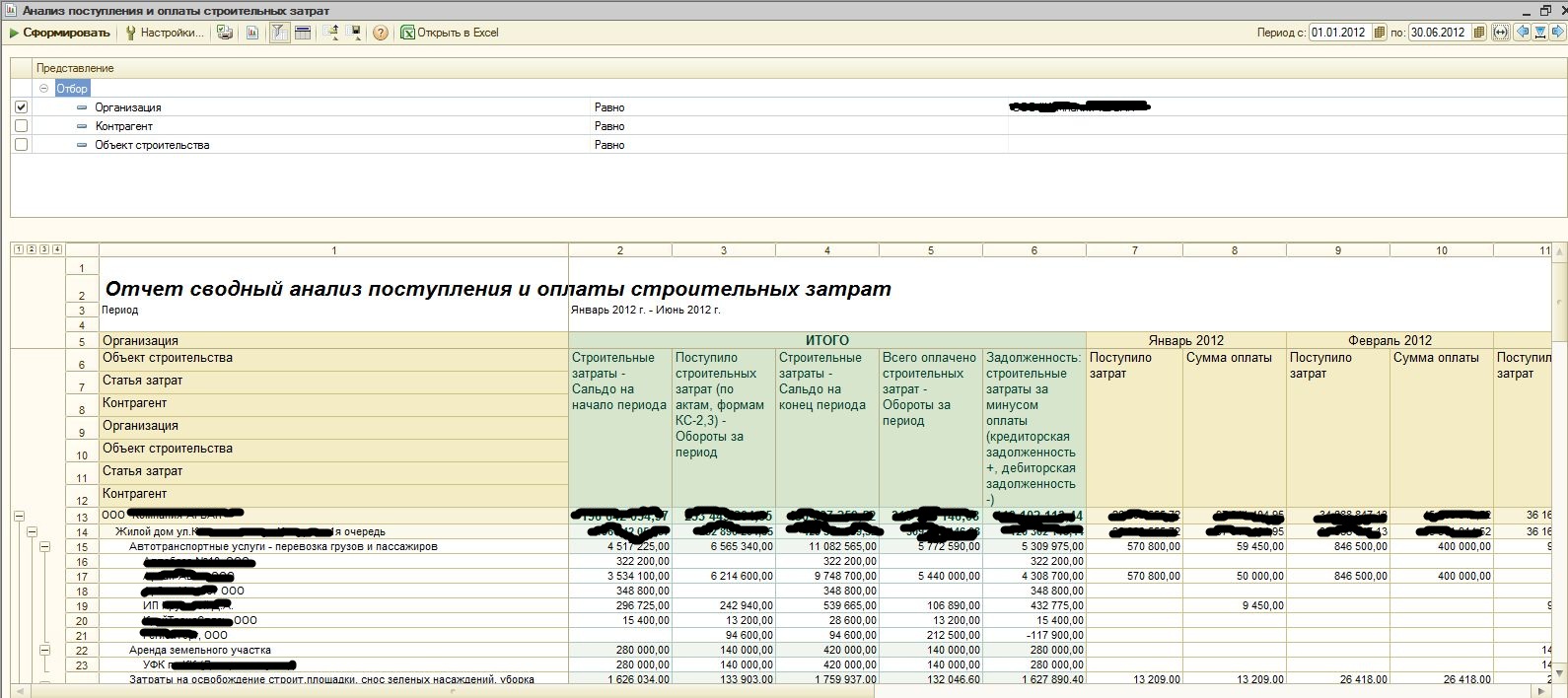Click Равно comparison in Контрагент row
Image resolution: width=1568 pixels, height=698 pixels.
pos(609,126)
